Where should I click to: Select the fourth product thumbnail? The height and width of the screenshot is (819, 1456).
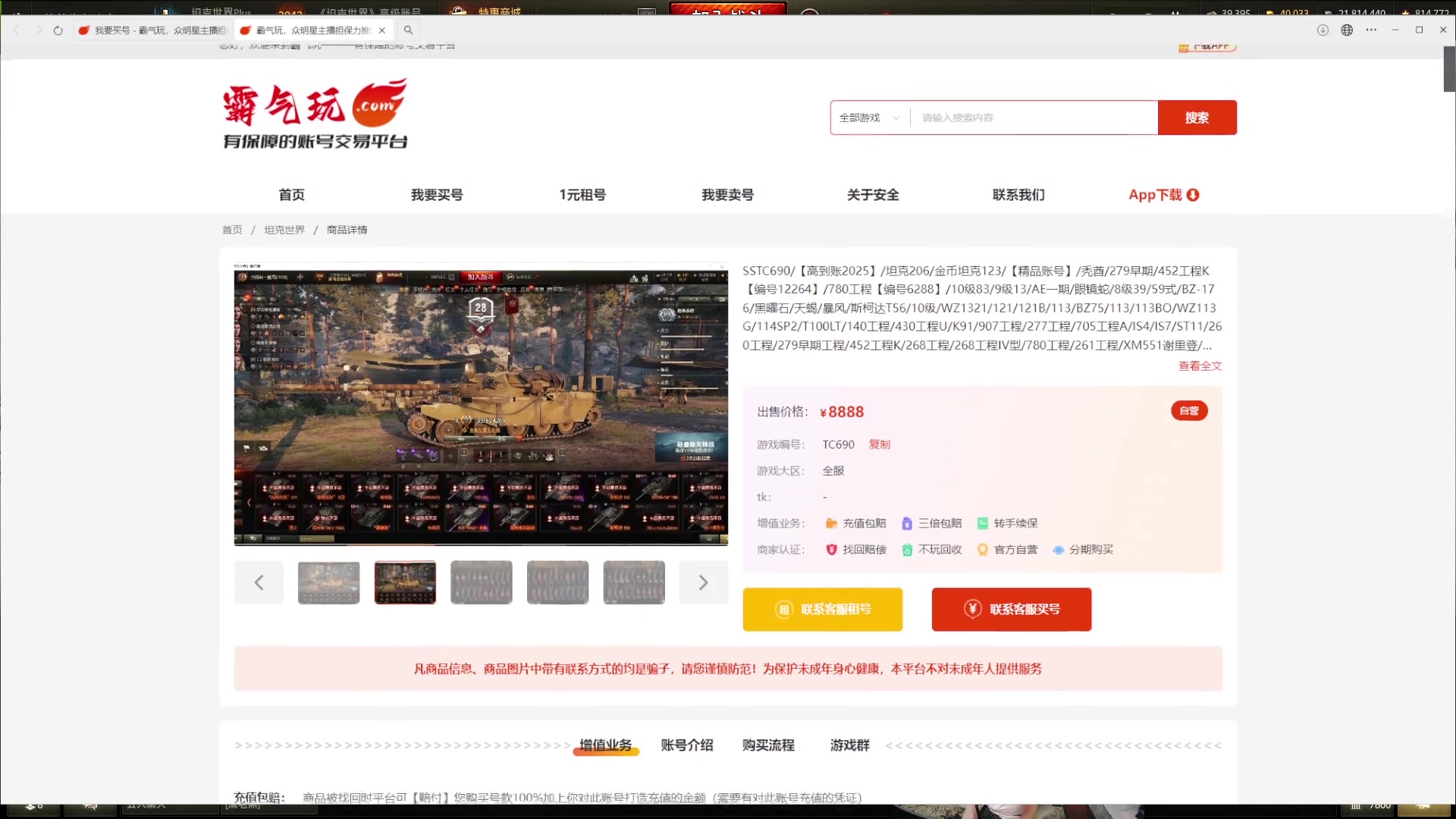tap(557, 582)
